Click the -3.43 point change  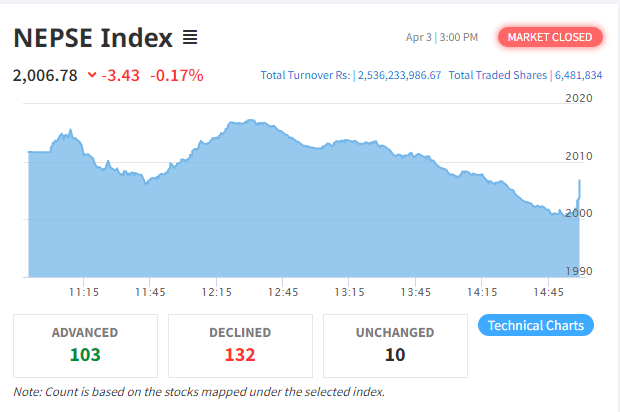[x=121, y=75]
